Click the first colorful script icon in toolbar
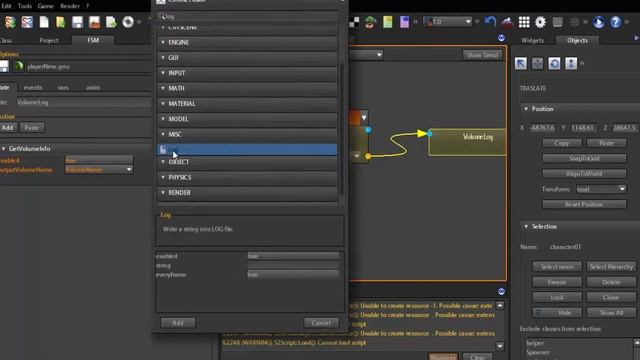The image size is (640, 360). tap(10, 22)
